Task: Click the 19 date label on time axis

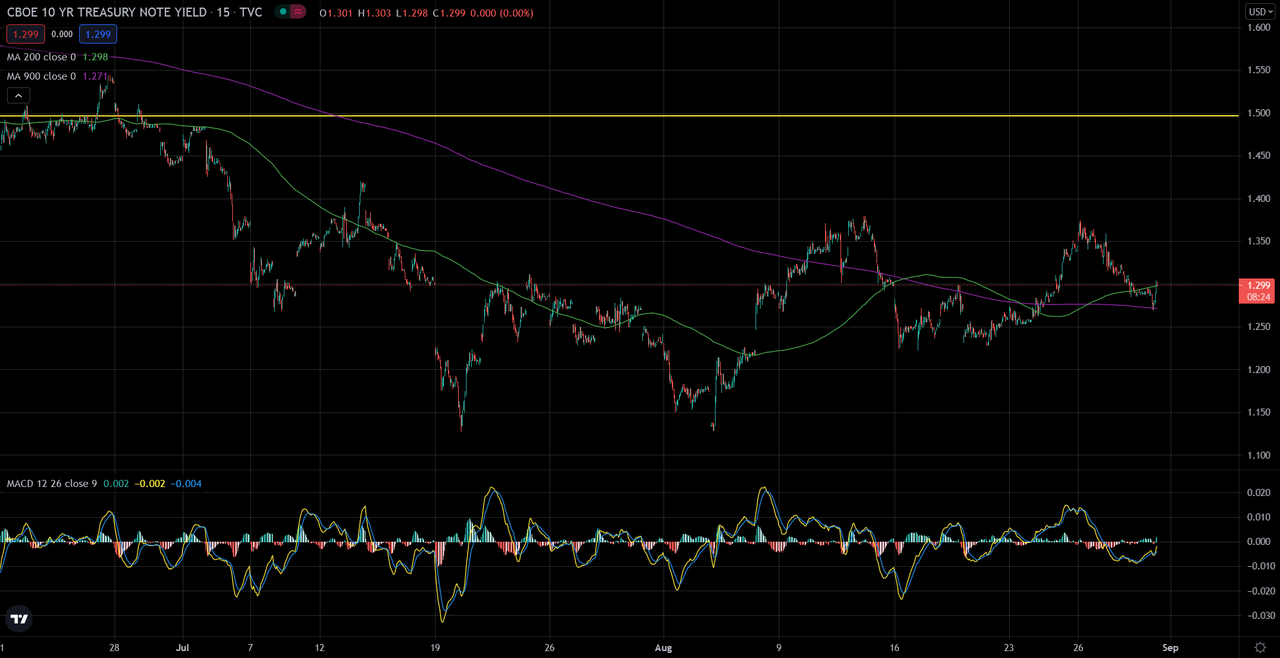Action: click(x=436, y=647)
